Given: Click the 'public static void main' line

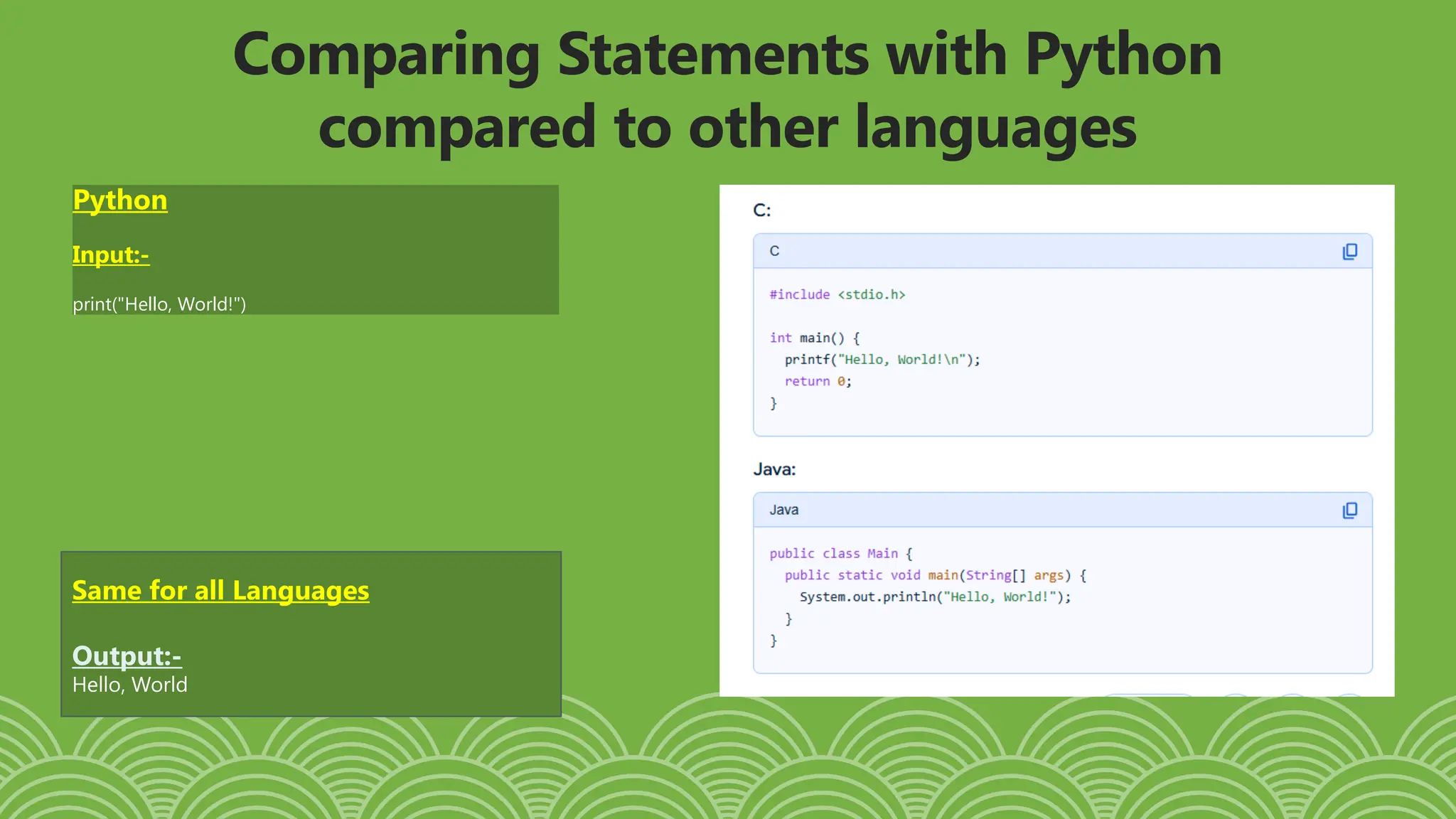Looking at the screenshot, I should coord(936,575).
